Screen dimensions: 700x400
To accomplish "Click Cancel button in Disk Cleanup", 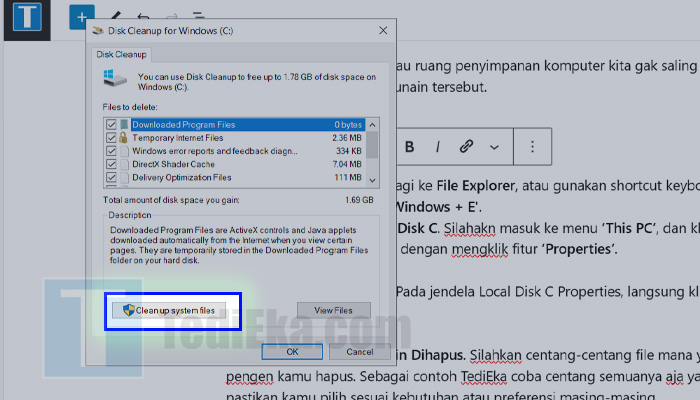I will 360,352.
